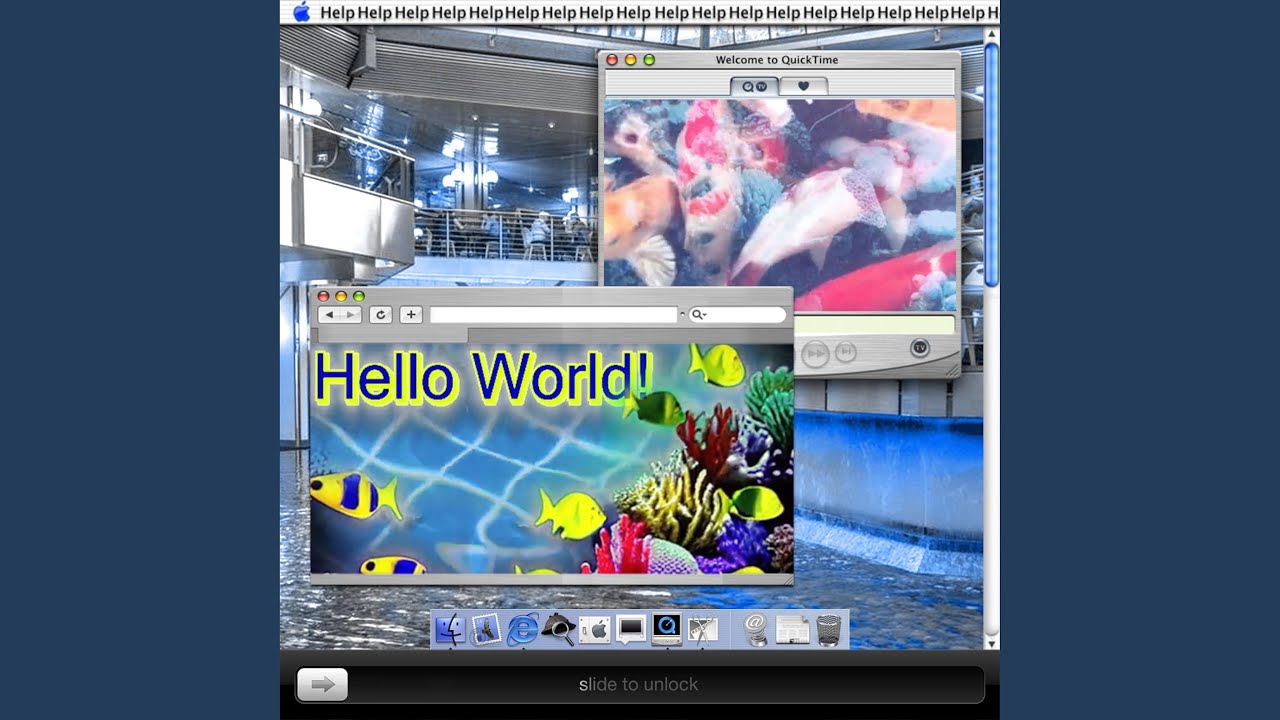Click the Hello World! heading text
Image resolution: width=1280 pixels, height=720 pixels.
tap(483, 378)
